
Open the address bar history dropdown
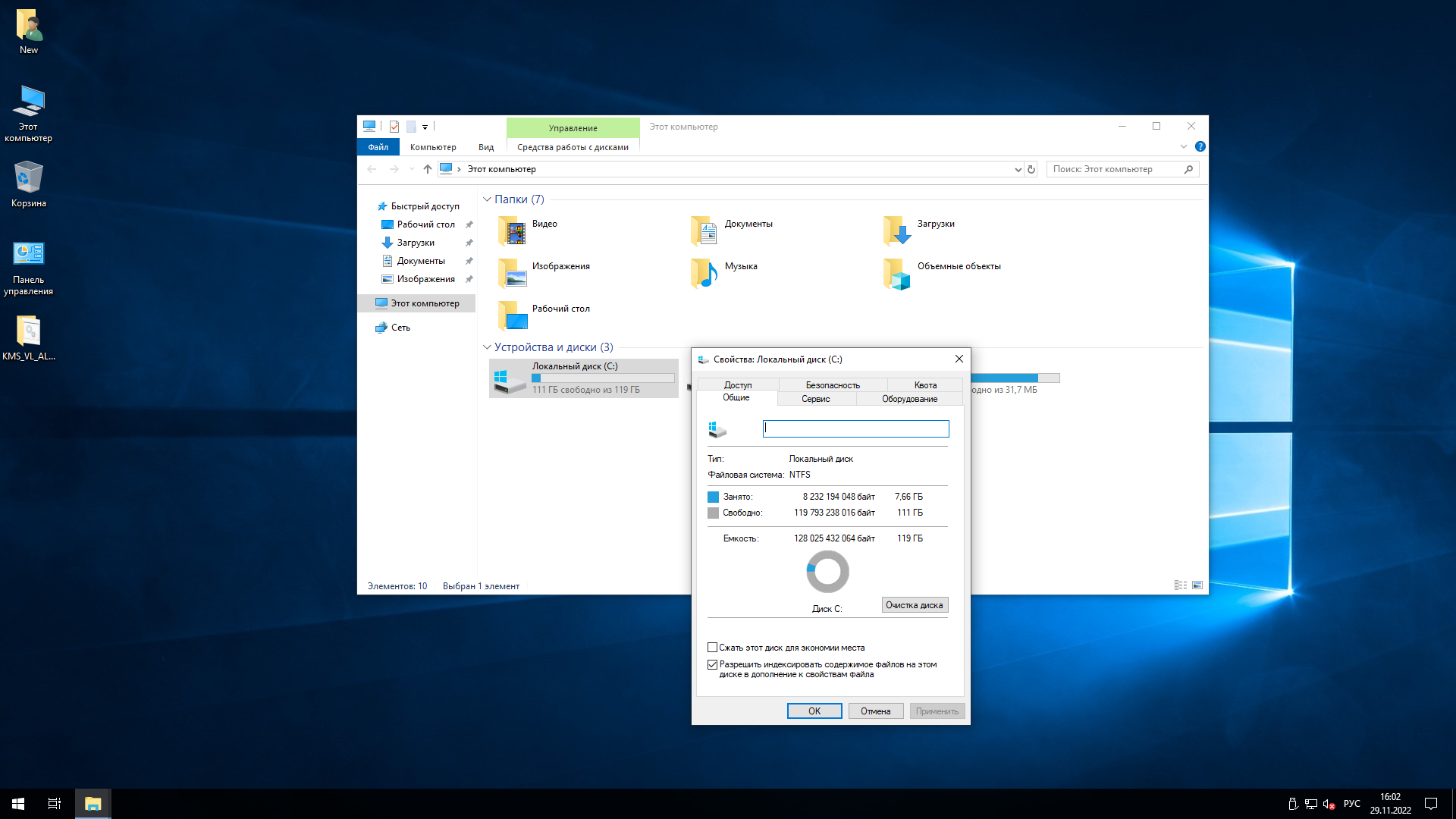(x=1018, y=170)
